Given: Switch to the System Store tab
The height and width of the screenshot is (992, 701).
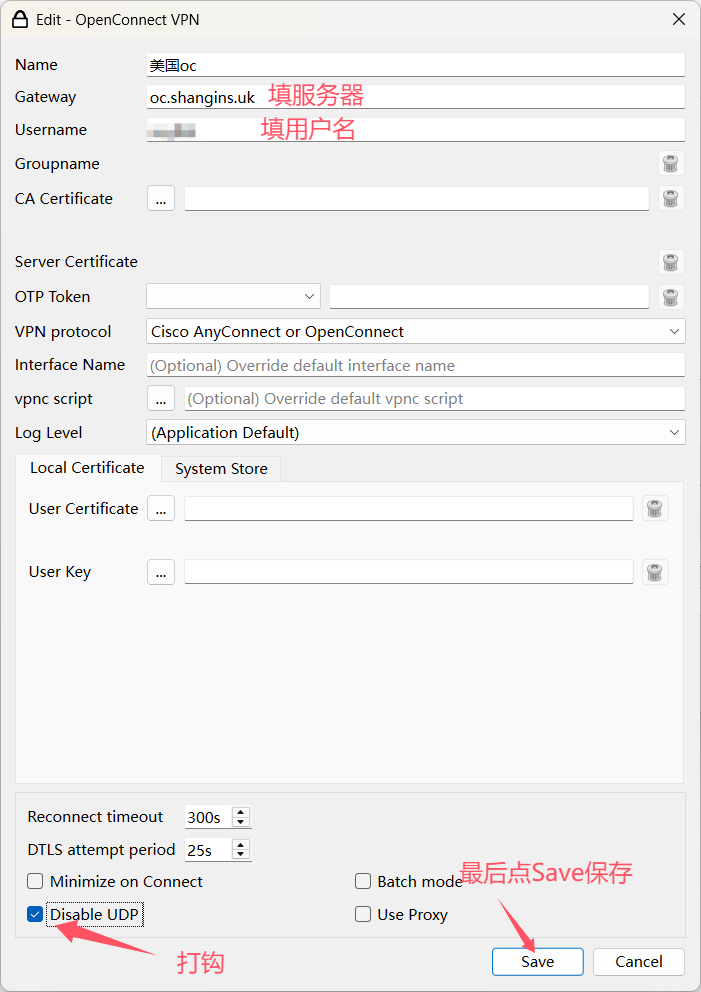Looking at the screenshot, I should tap(221, 468).
